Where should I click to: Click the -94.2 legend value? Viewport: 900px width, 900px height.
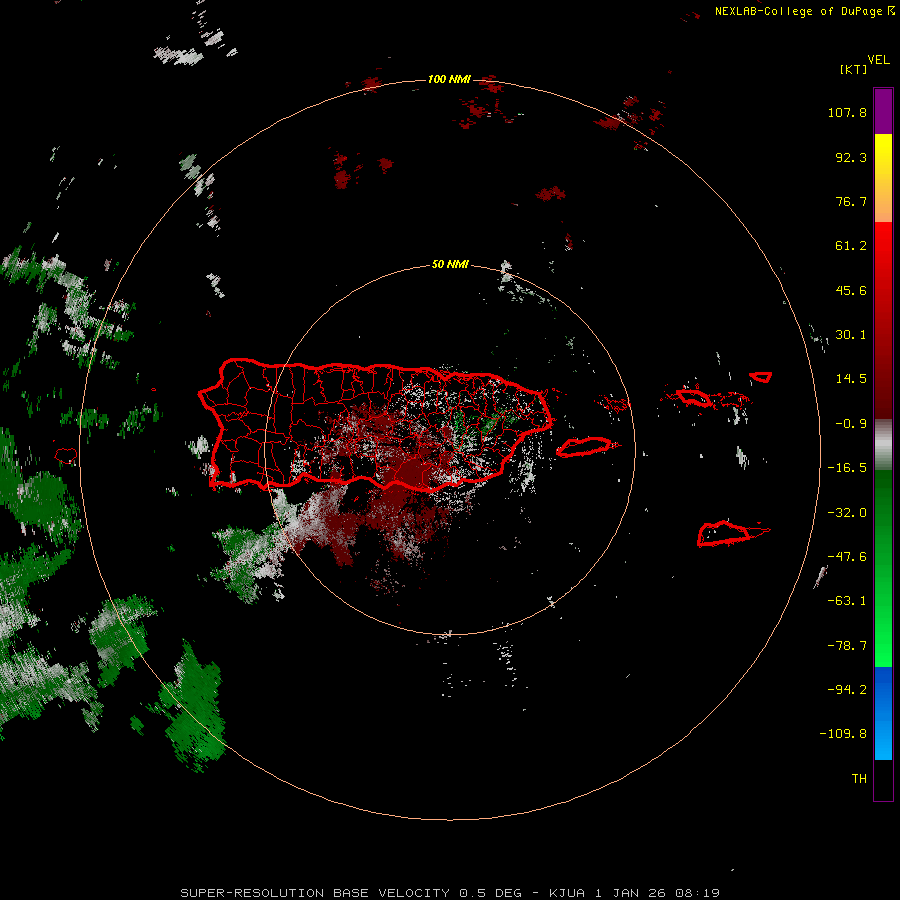coord(847,689)
